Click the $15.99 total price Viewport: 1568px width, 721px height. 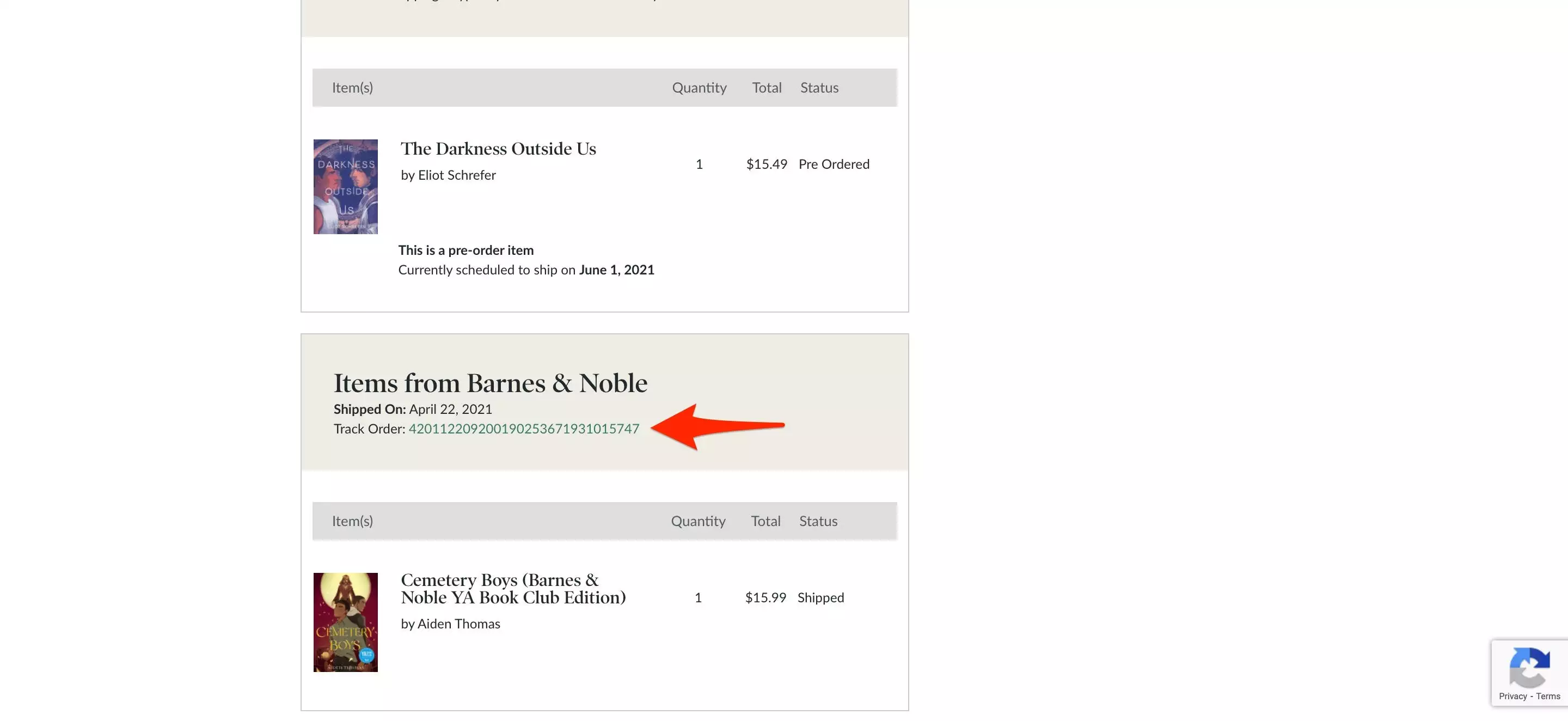pos(765,597)
